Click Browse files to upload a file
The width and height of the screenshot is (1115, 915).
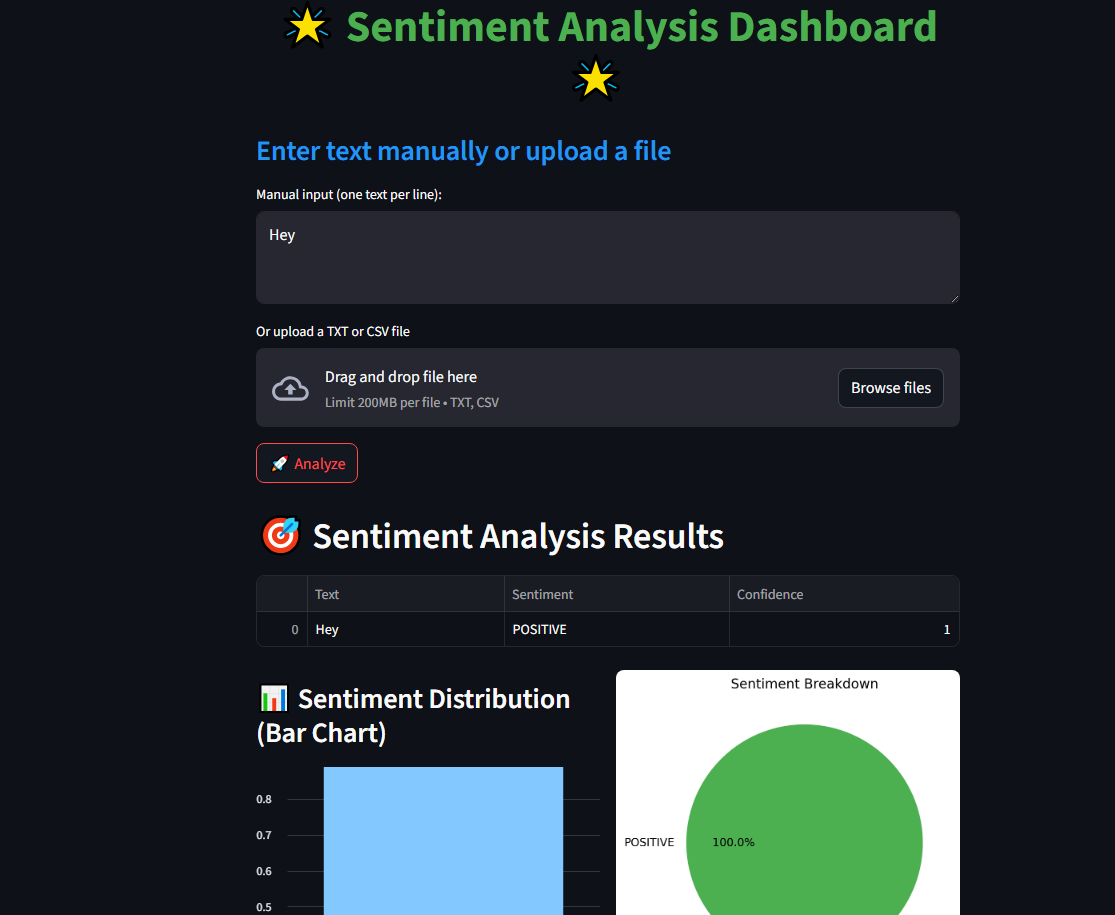click(890, 388)
